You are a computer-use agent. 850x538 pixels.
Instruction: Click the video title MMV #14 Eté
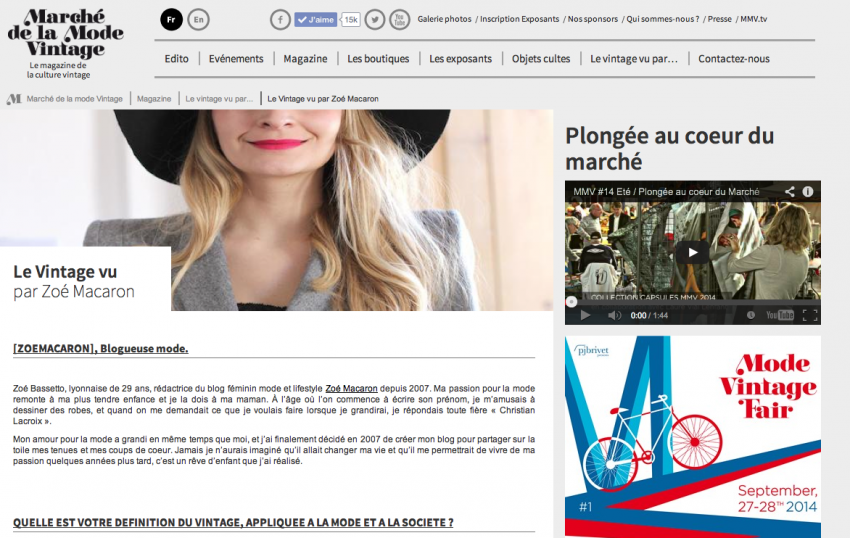click(x=666, y=191)
